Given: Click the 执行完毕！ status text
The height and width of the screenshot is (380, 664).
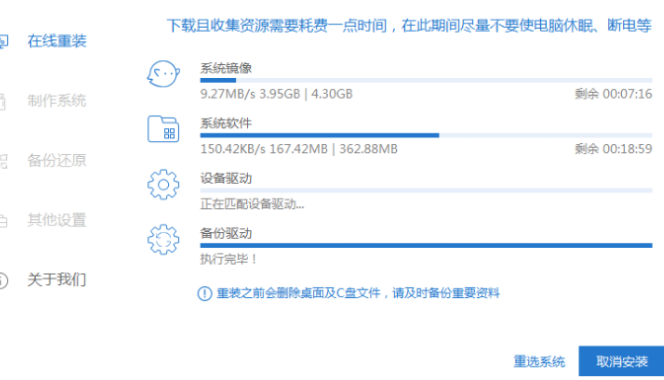Looking at the screenshot, I should point(229,259).
